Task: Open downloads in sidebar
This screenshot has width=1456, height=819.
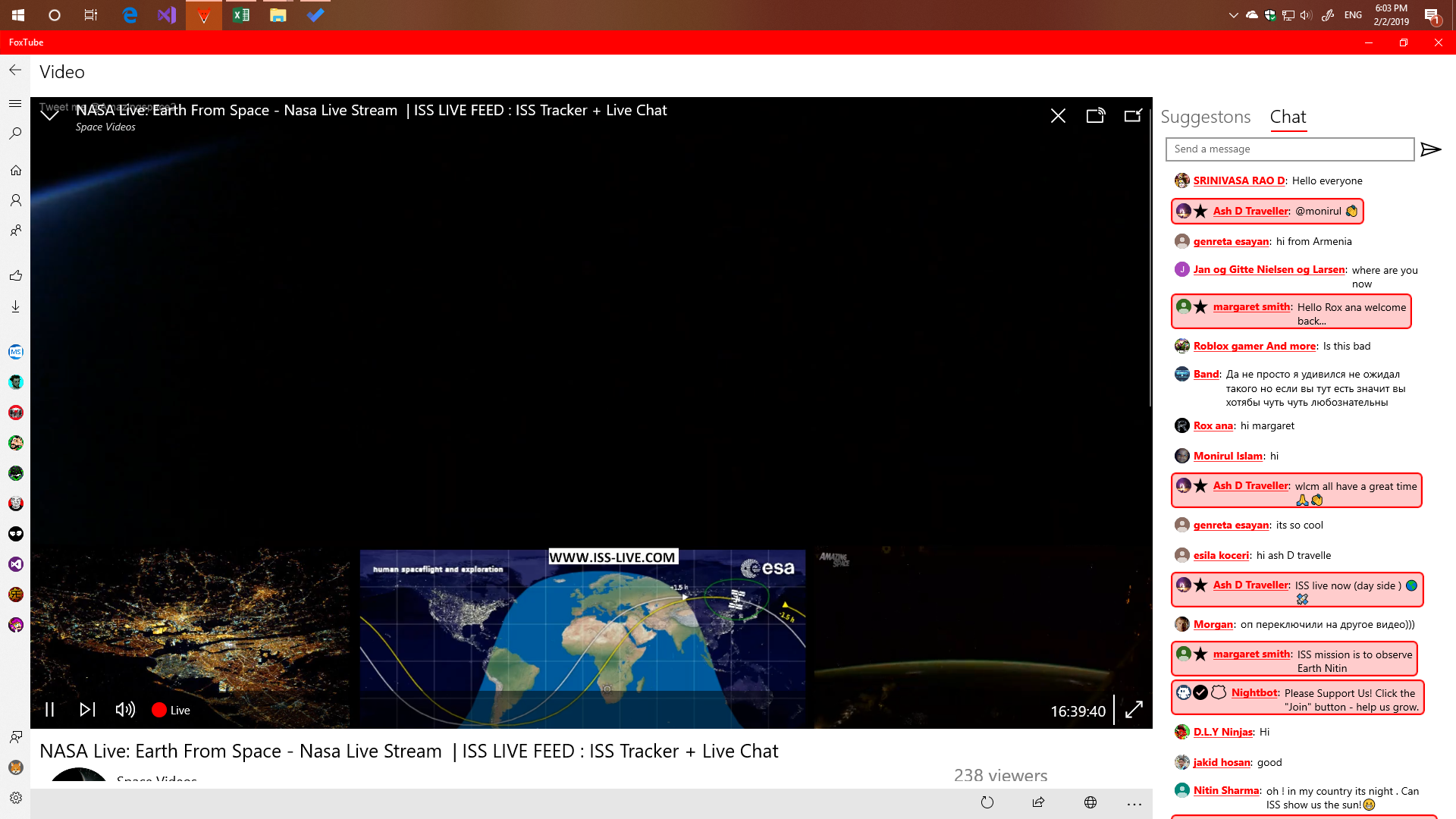Action: click(x=15, y=306)
